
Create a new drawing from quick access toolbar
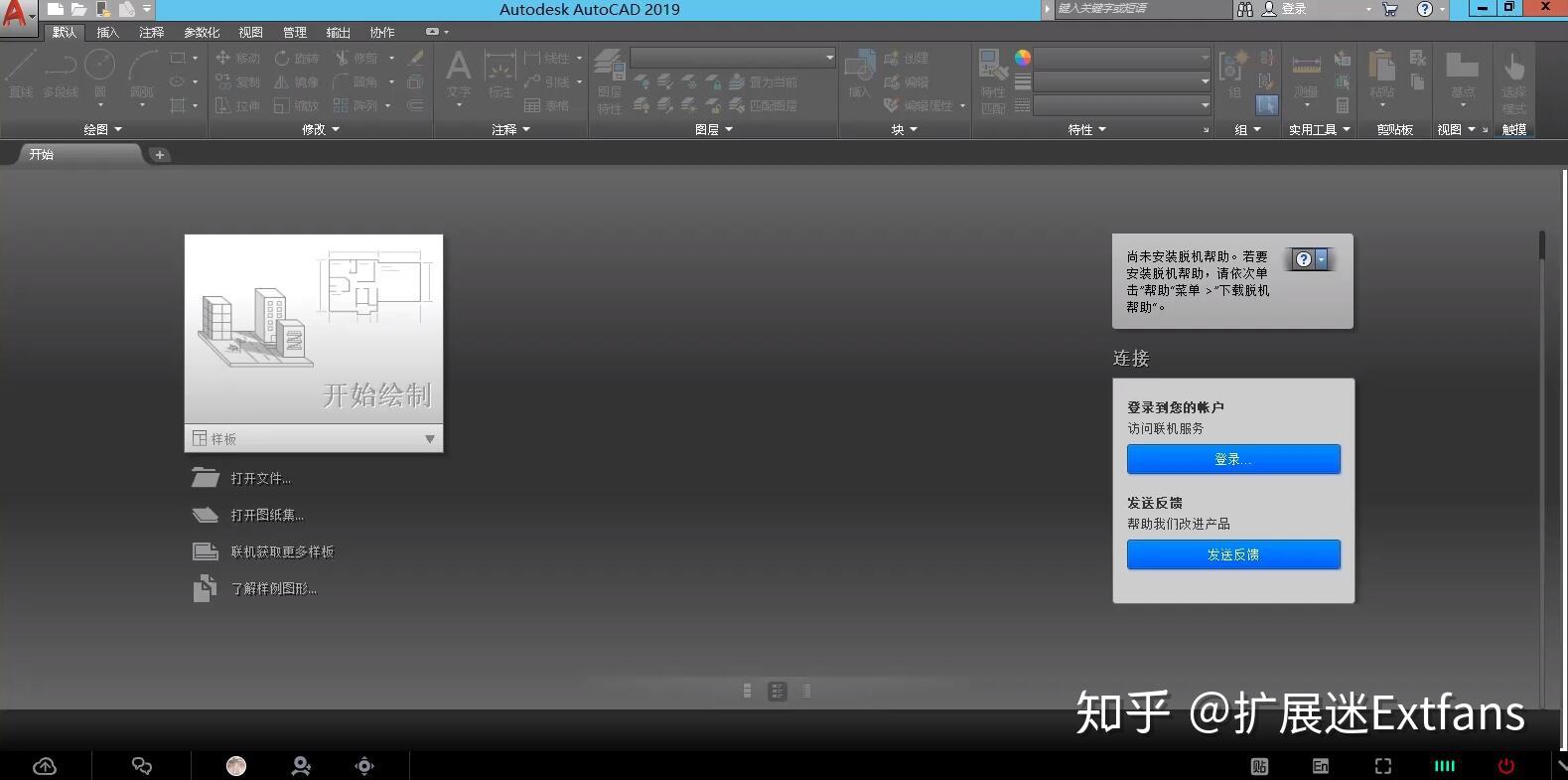pyautogui.click(x=56, y=9)
